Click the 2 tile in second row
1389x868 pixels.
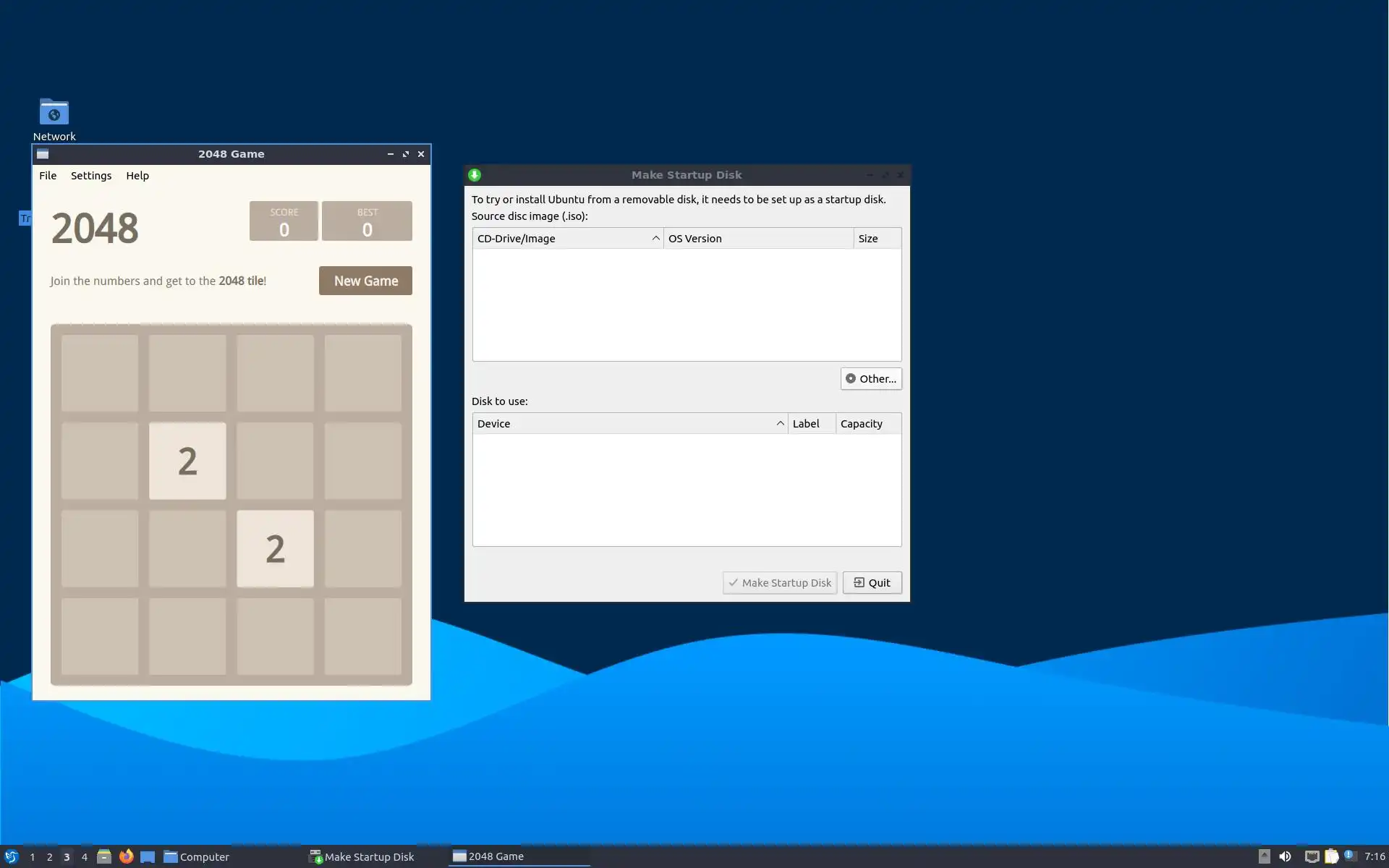point(187,461)
